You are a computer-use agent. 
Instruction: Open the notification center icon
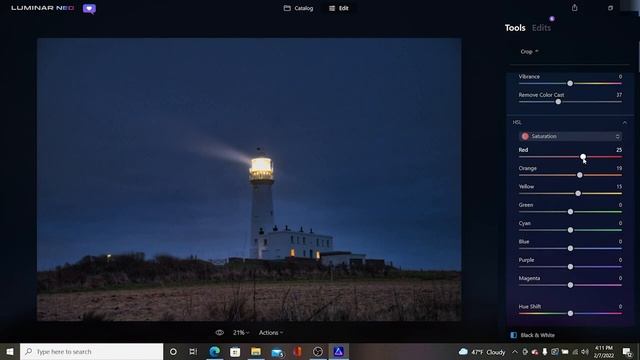(x=627, y=351)
